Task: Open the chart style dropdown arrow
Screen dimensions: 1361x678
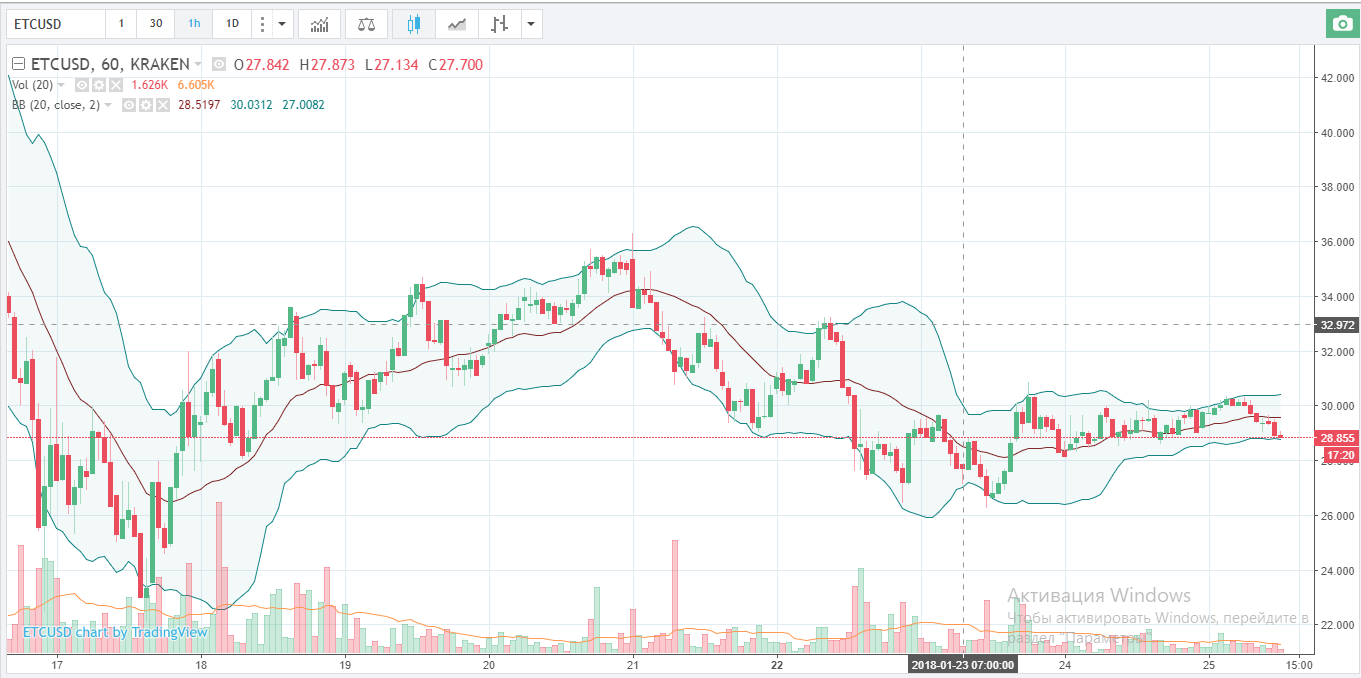Action: point(530,23)
